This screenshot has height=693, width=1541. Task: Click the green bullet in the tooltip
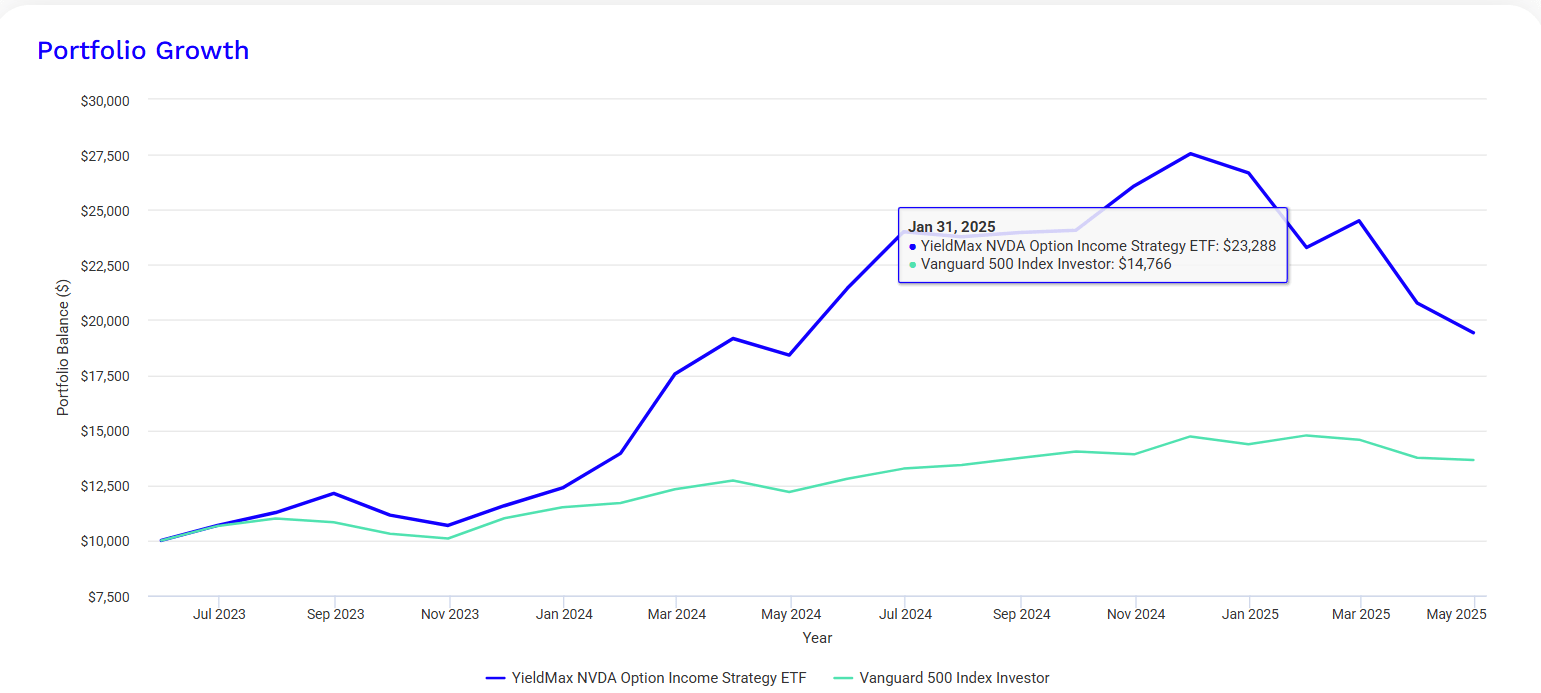[x=912, y=265]
